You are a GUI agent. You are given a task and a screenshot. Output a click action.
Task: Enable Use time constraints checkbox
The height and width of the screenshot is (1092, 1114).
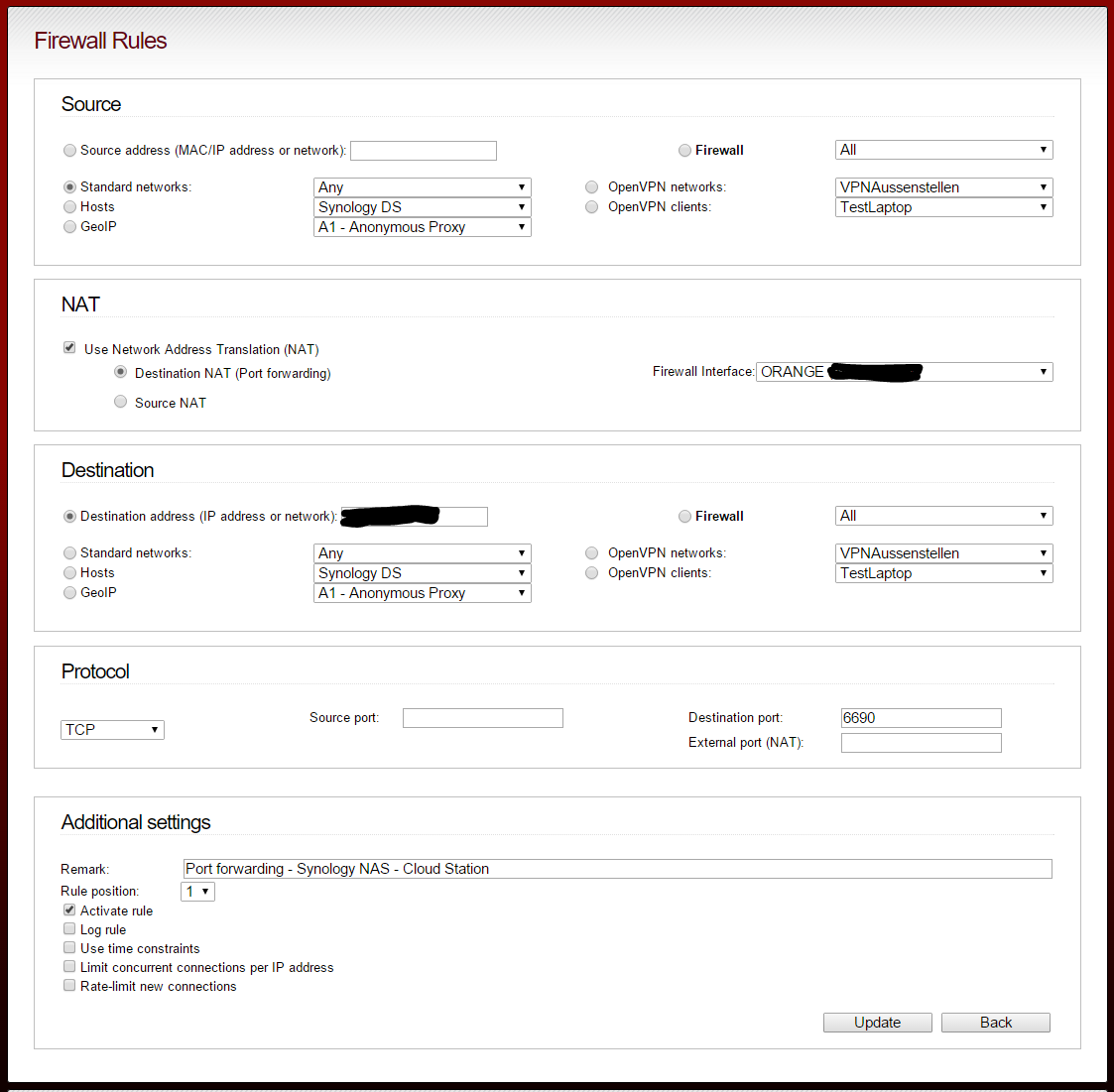point(69,948)
